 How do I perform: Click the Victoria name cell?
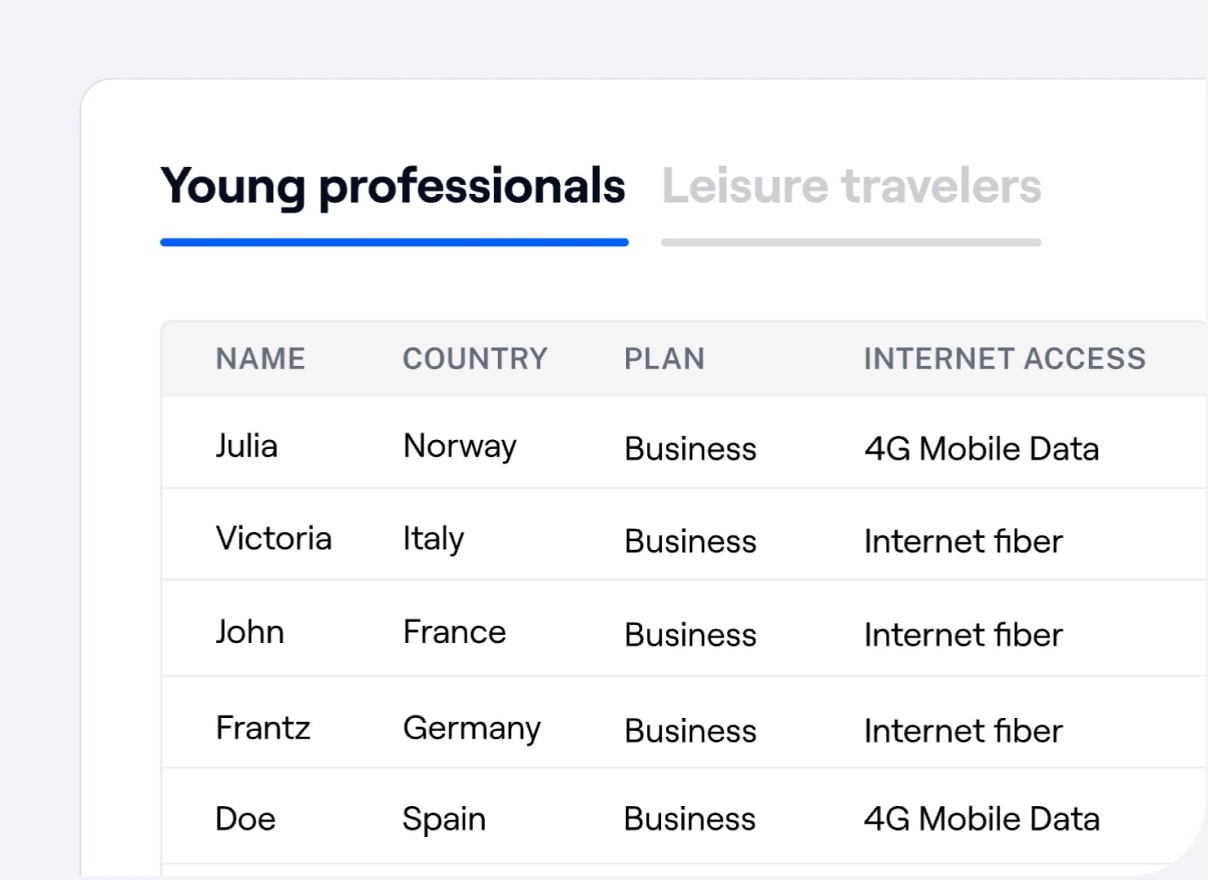[273, 539]
